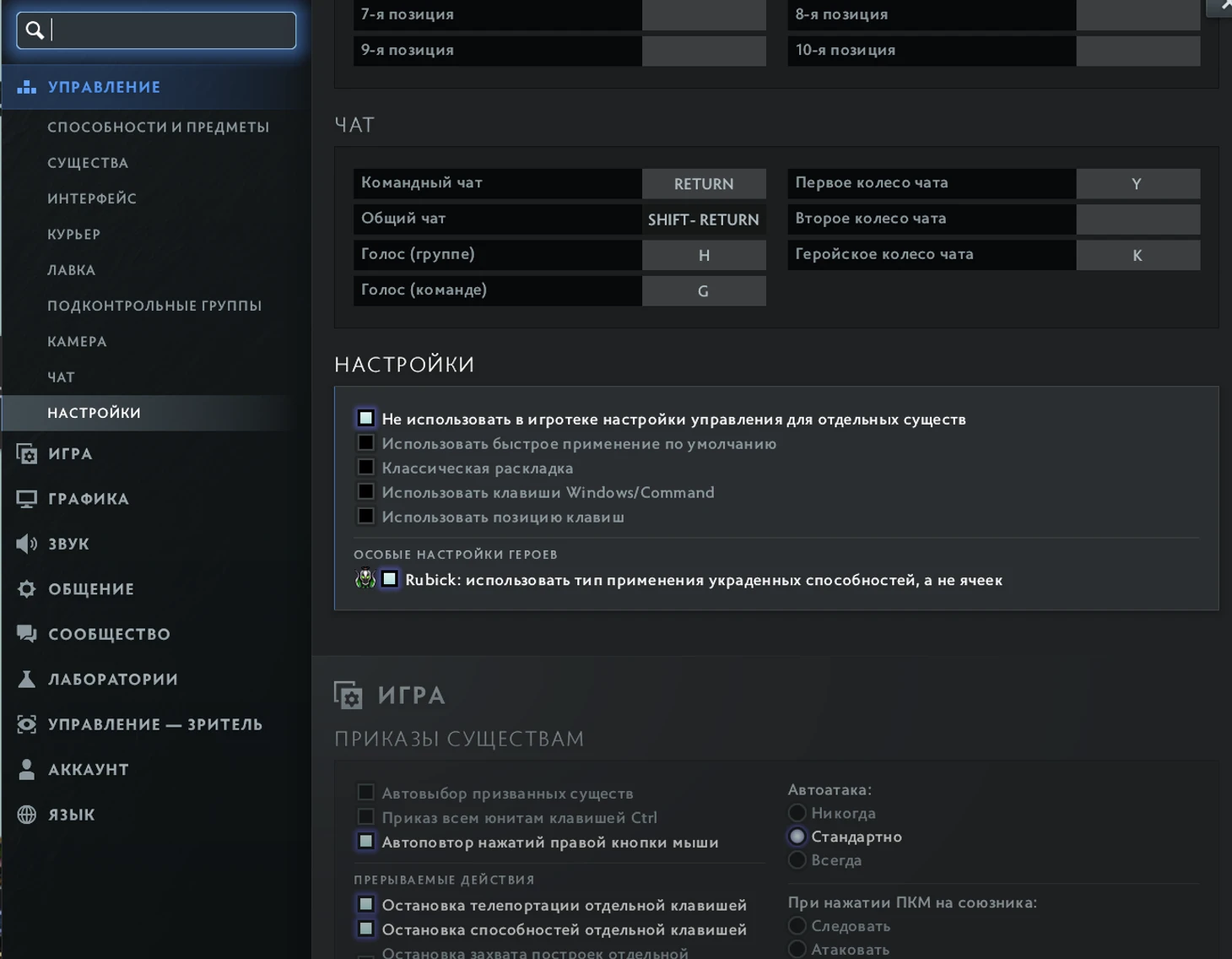Click the magnifier search icon

(x=35, y=30)
